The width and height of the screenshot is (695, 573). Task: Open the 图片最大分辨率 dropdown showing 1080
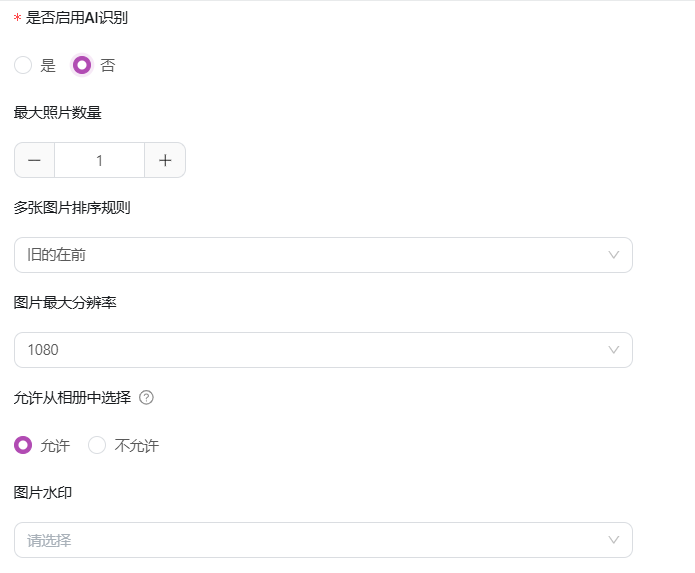pyautogui.click(x=323, y=350)
